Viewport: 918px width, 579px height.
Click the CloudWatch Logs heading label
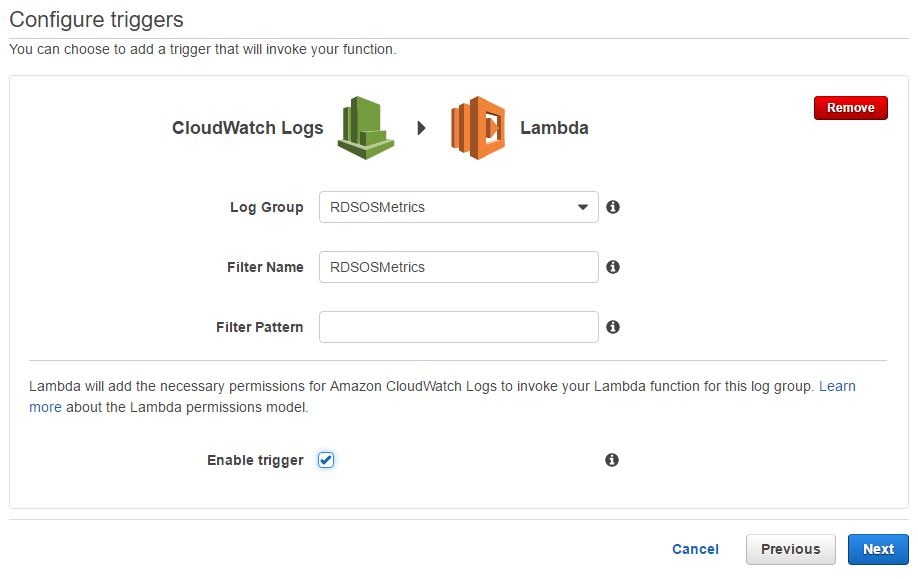(246, 128)
